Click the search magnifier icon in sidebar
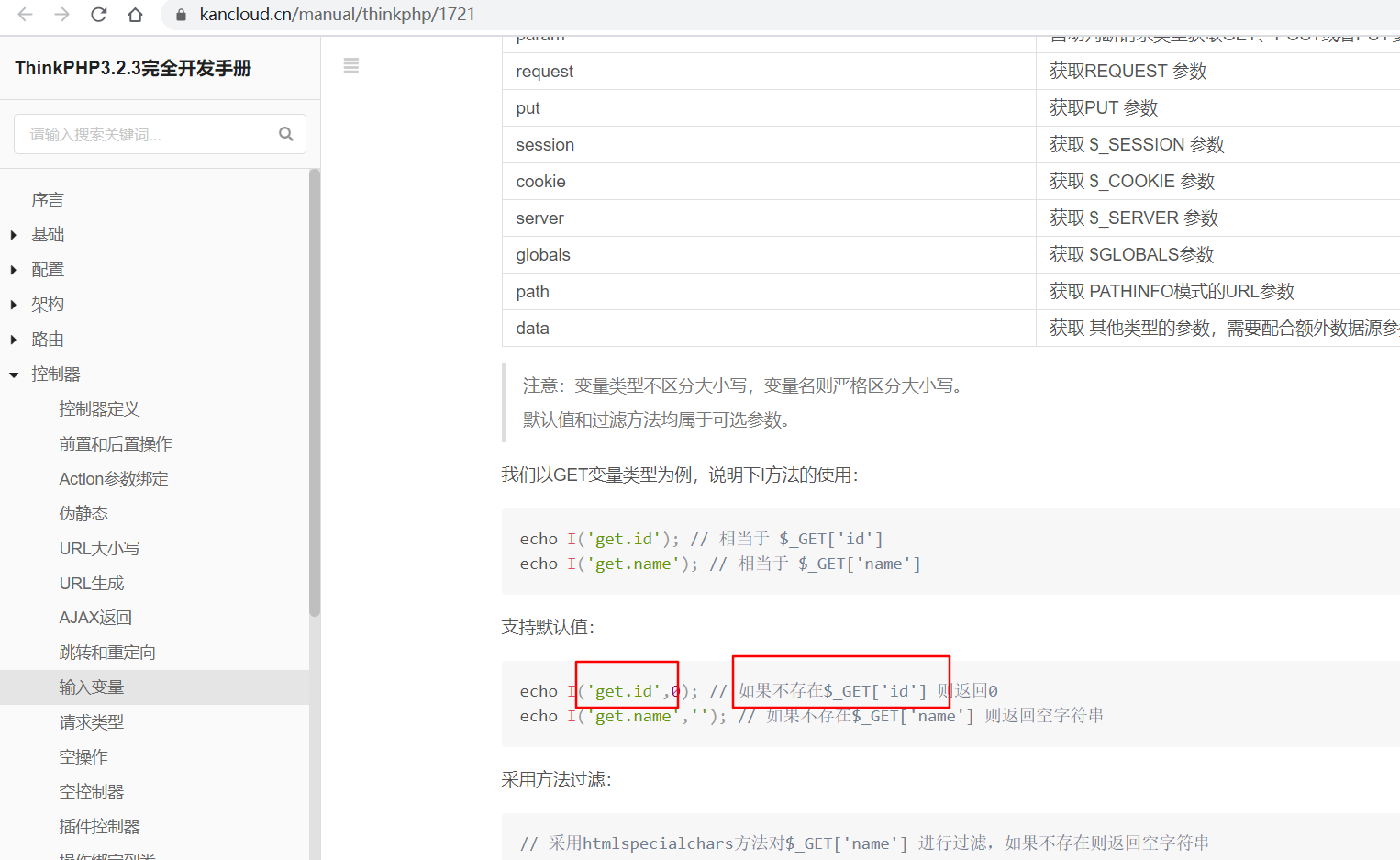 [286, 134]
